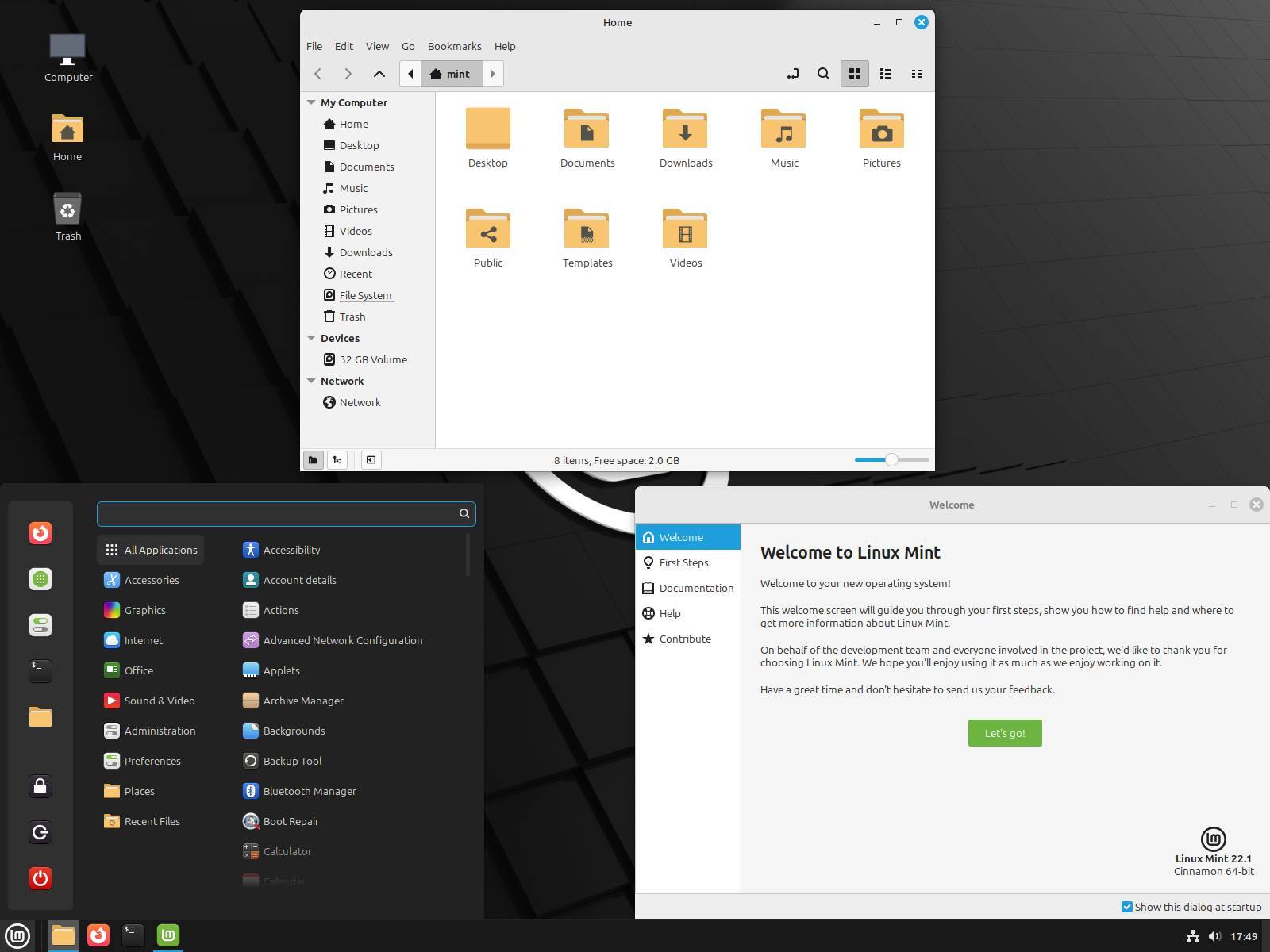Select the Sound & Video category
This screenshot has height=952, width=1270.
pos(150,701)
